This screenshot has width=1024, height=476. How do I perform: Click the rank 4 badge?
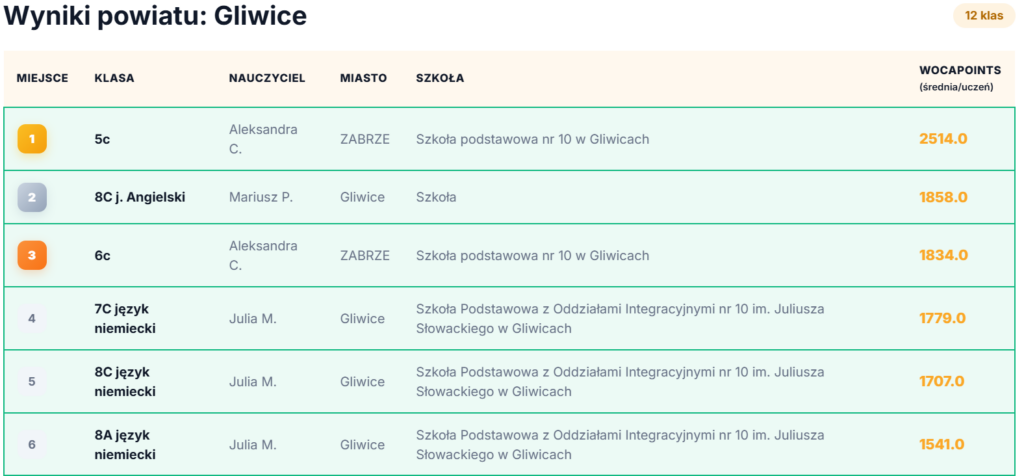[x=32, y=318]
